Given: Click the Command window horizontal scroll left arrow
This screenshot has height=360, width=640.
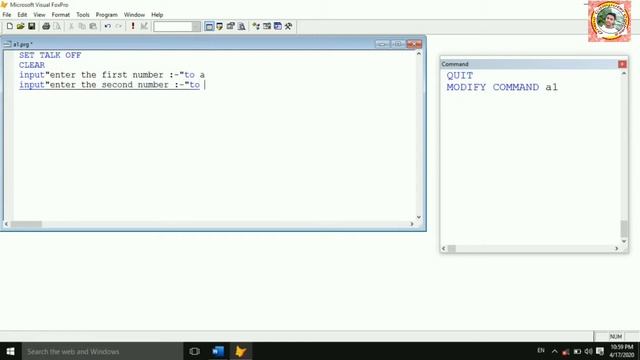Looking at the screenshot, I should click(x=444, y=248).
